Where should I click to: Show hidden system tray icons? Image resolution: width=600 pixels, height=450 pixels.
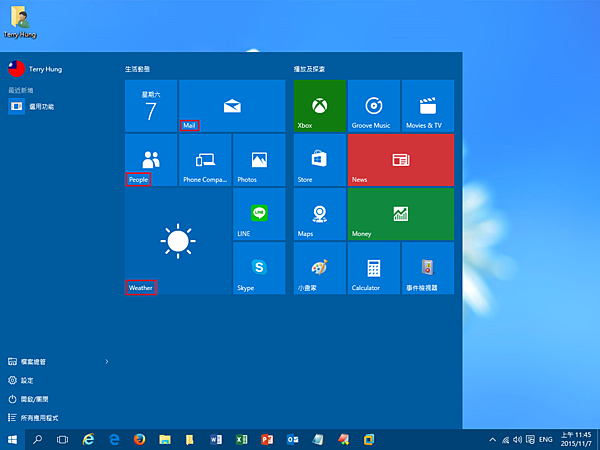point(492,439)
